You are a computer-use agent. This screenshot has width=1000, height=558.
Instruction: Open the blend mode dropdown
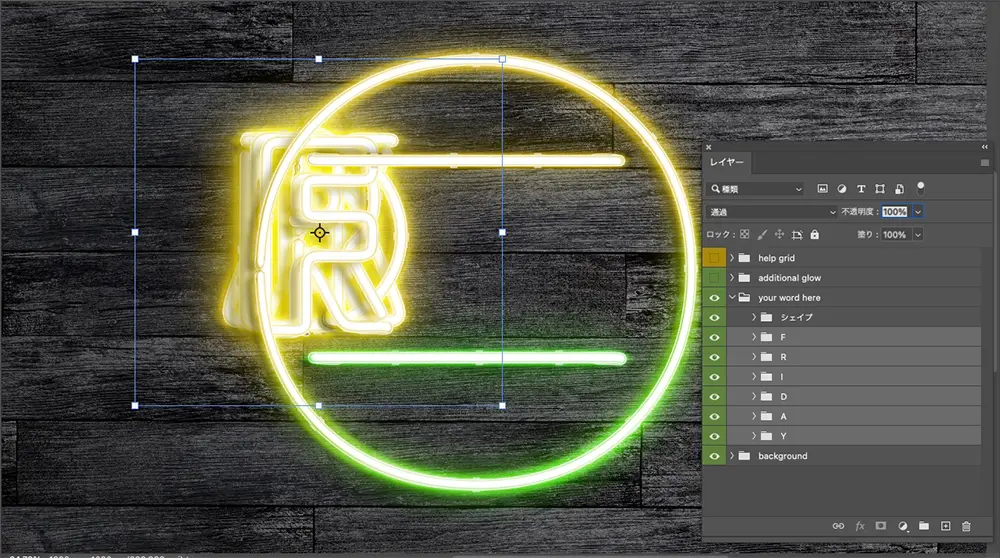point(771,212)
